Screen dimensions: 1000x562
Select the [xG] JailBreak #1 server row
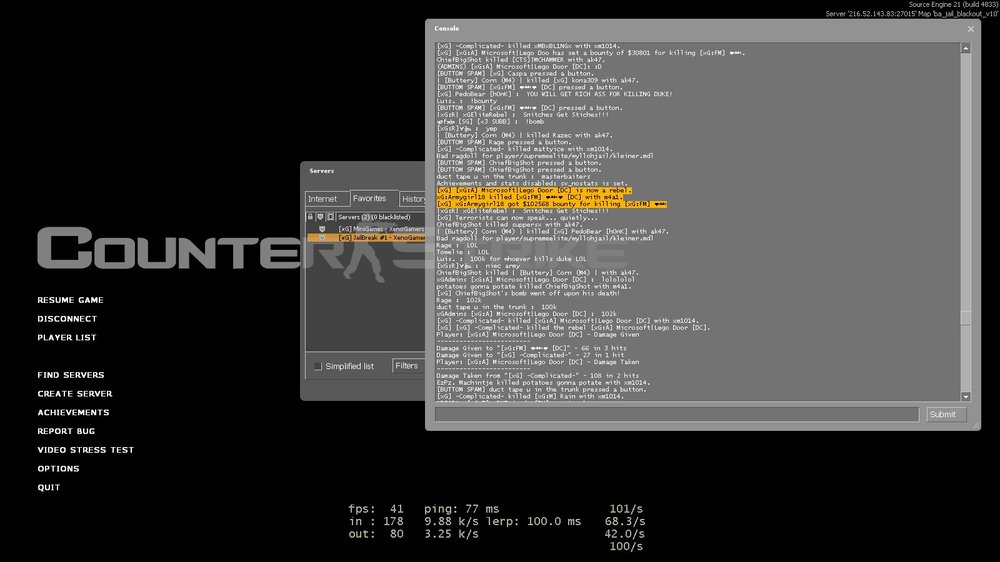(x=366, y=237)
